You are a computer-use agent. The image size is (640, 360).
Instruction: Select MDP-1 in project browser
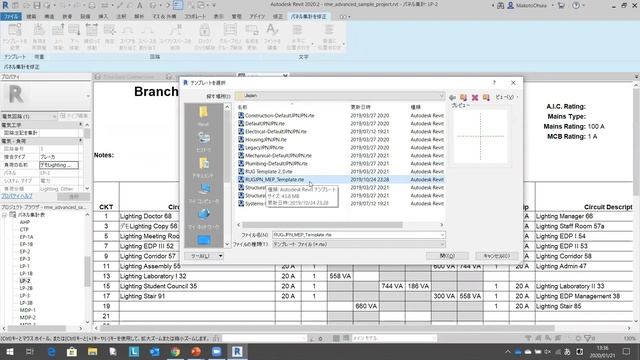pyautogui.click(x=28, y=310)
